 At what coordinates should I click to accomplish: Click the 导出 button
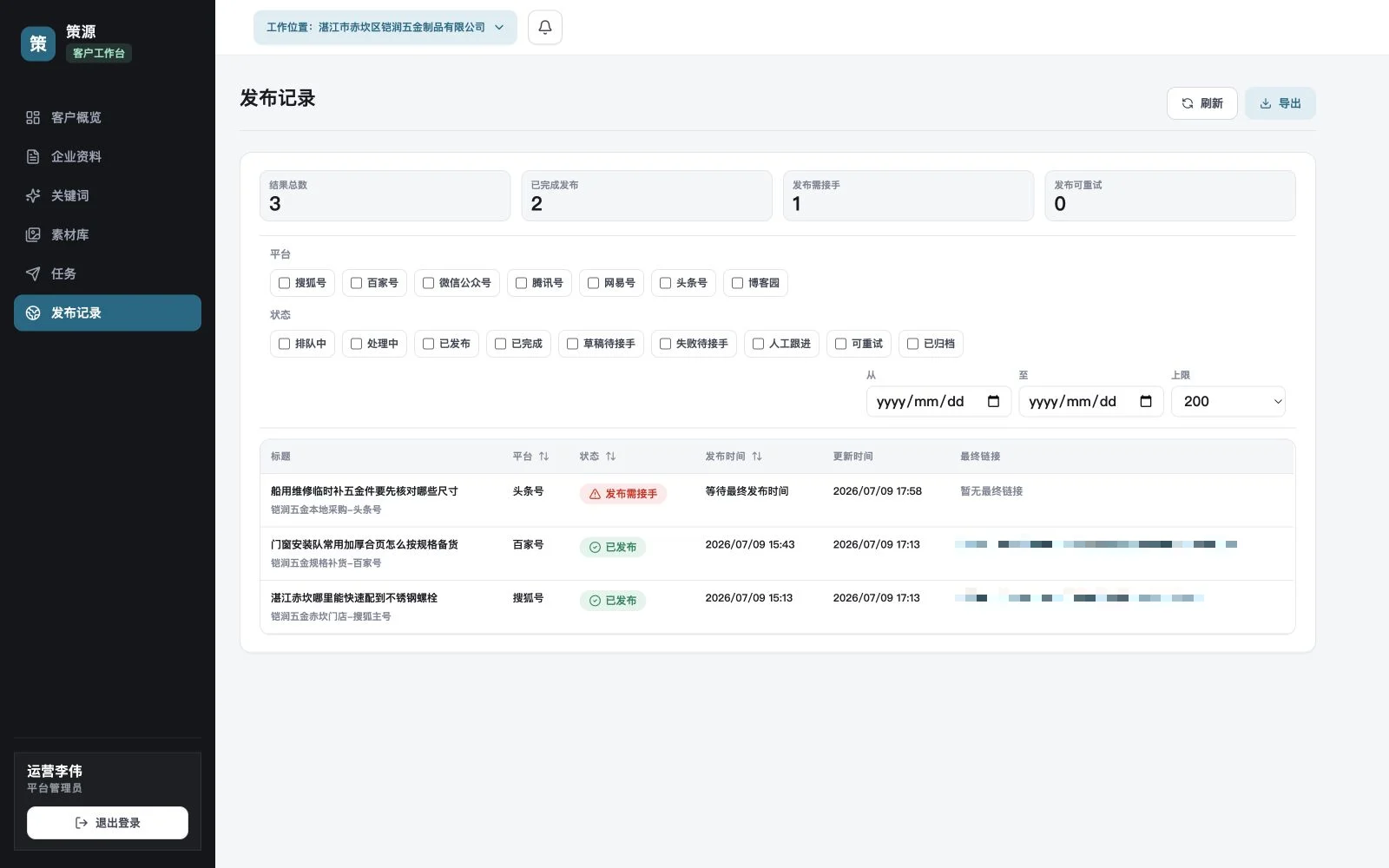pyautogui.click(x=1280, y=103)
